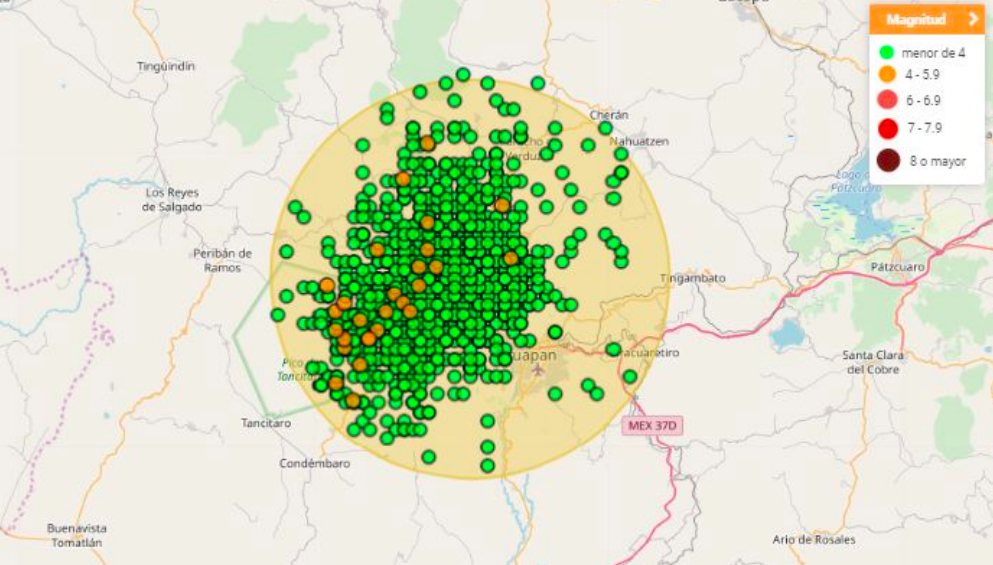Click the Peribán de Ramos label
This screenshot has height=565, width=993.
222,260
